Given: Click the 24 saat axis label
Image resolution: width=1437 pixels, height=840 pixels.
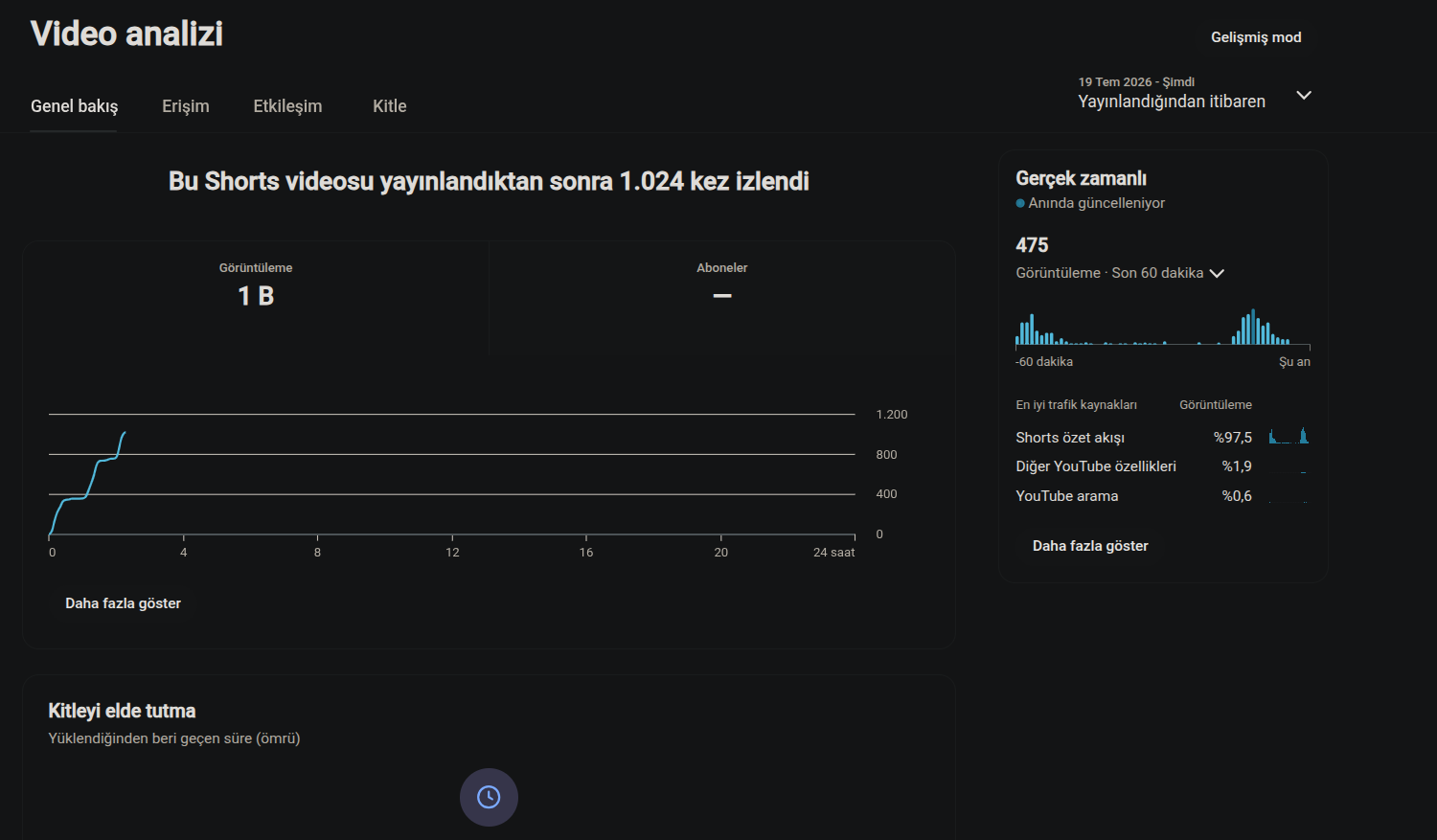Looking at the screenshot, I should coord(833,553).
